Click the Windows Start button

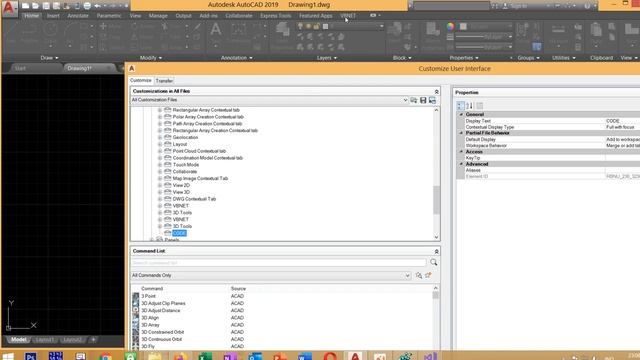(8, 356)
